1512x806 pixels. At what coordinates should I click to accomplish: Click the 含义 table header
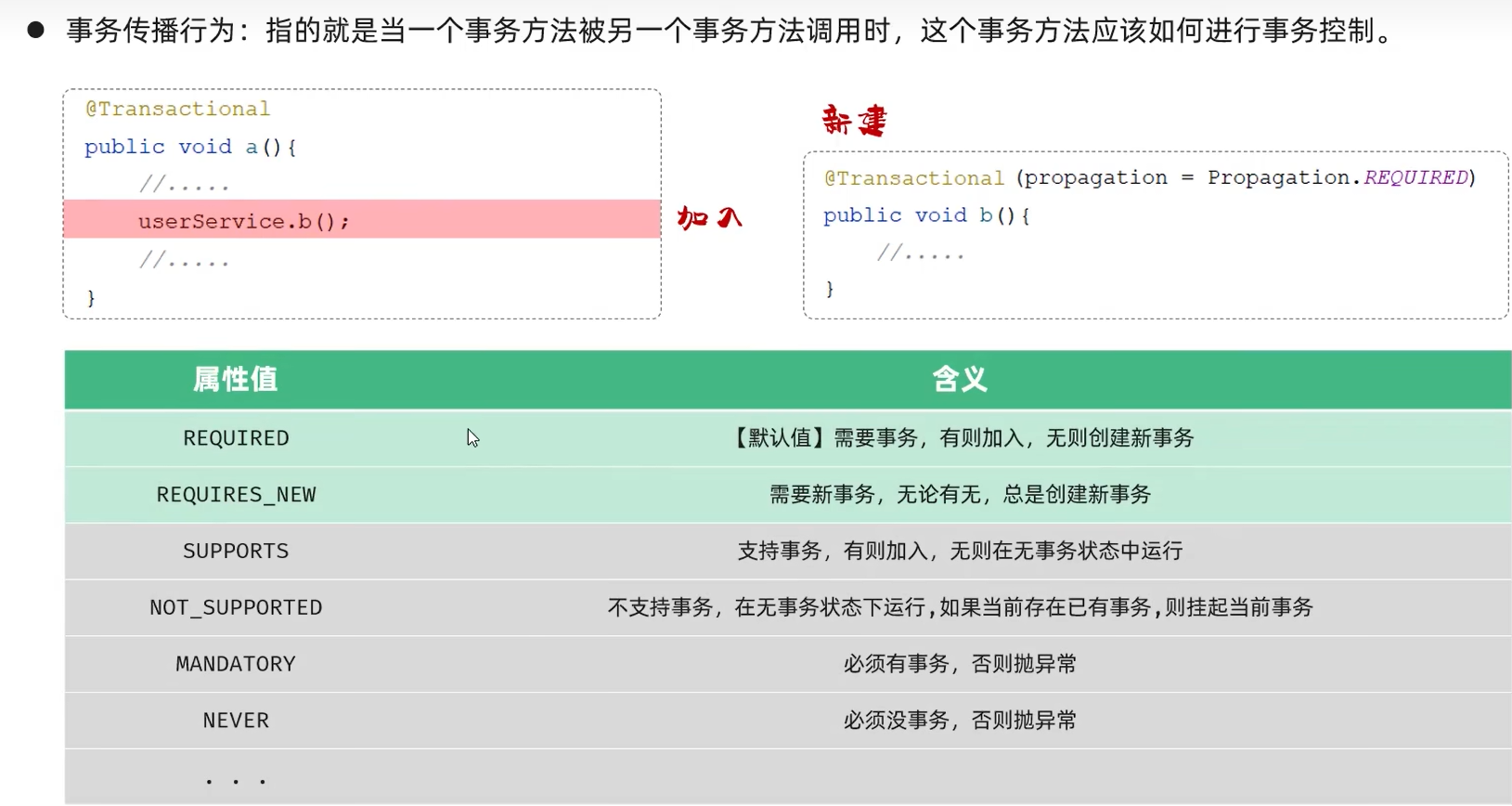[x=960, y=379]
